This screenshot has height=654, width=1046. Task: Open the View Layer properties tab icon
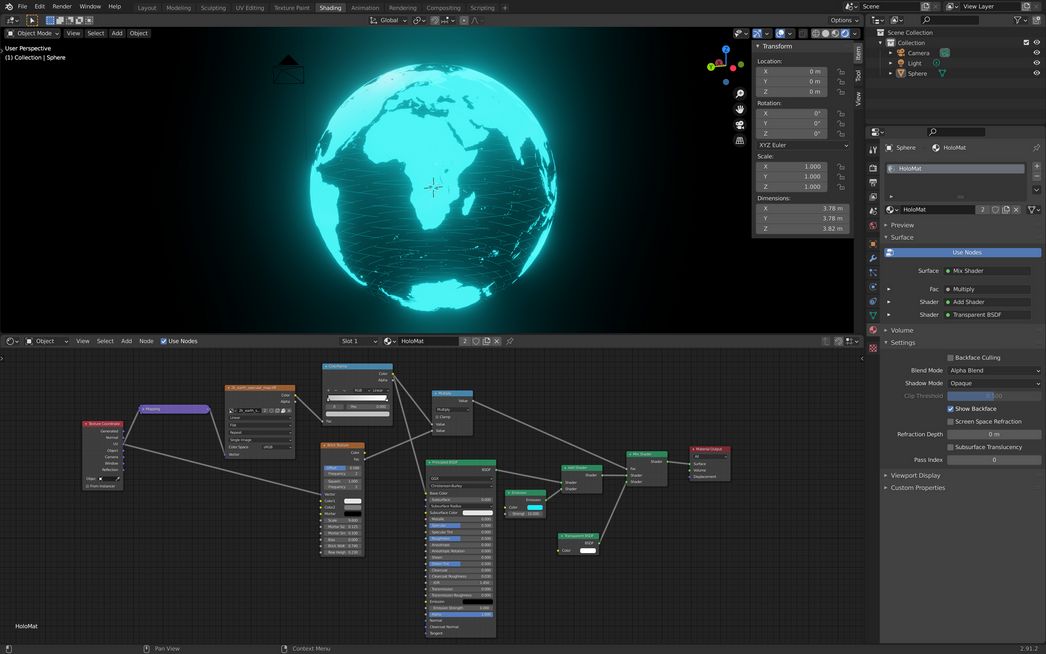(x=873, y=197)
